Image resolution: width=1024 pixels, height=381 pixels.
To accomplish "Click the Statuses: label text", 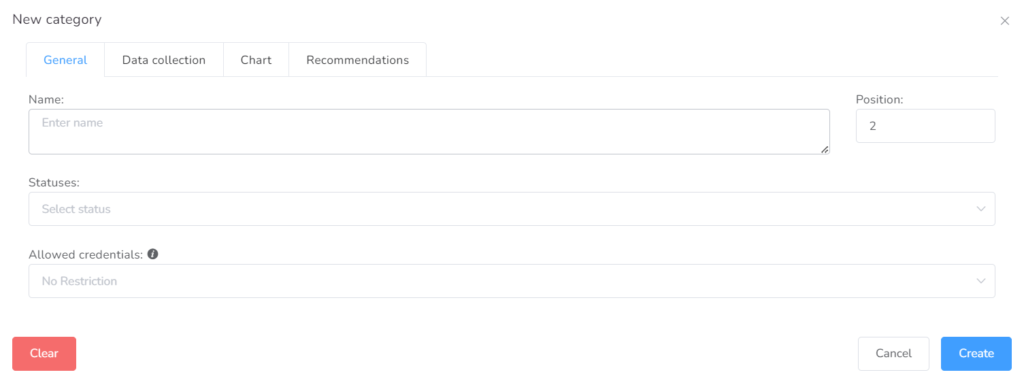I will (54, 182).
